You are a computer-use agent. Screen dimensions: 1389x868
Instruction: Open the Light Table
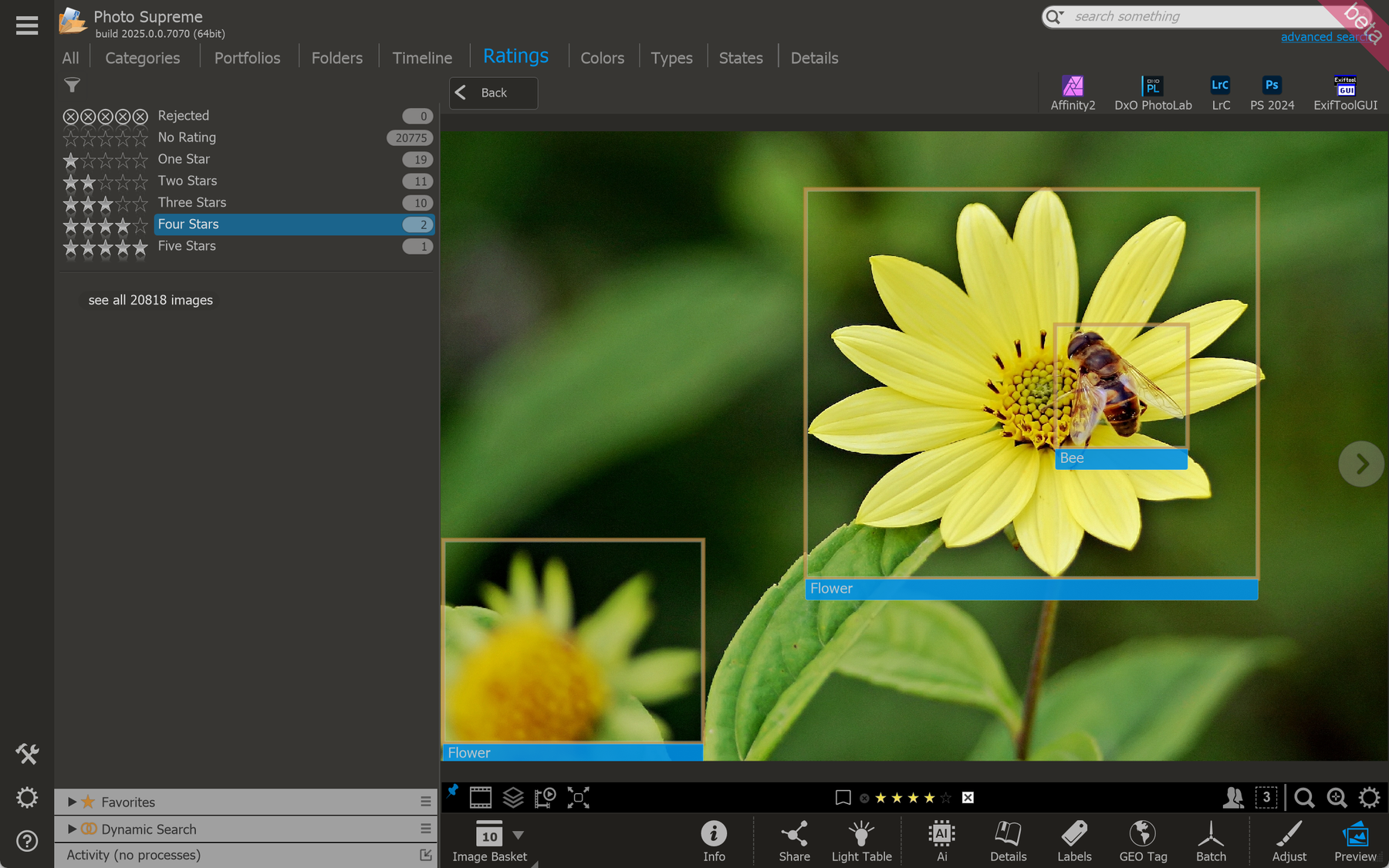[x=861, y=841]
